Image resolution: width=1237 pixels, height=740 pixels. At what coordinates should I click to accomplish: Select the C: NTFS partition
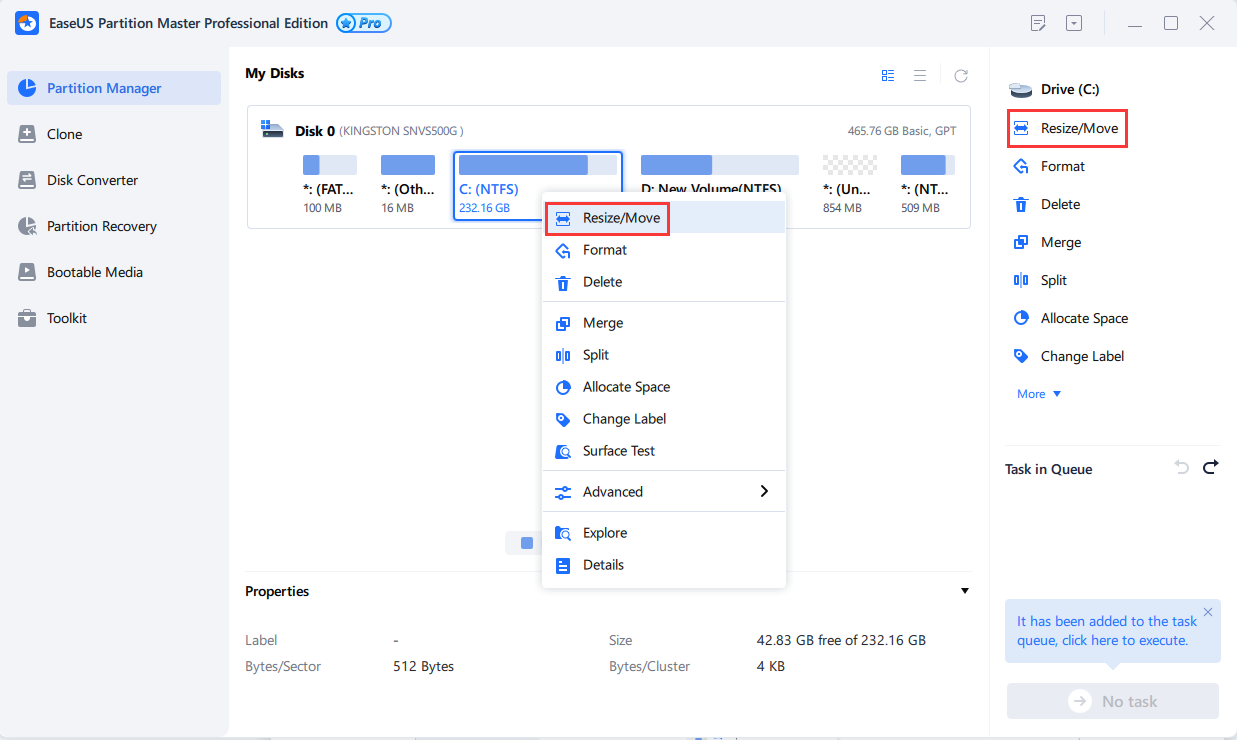[x=538, y=185]
